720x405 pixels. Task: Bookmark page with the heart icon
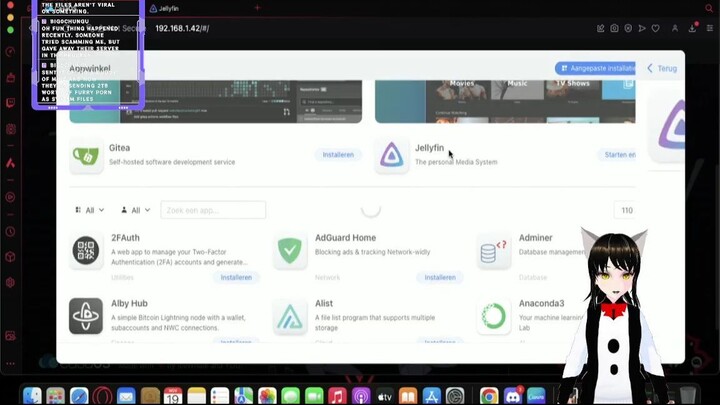[x=656, y=28]
